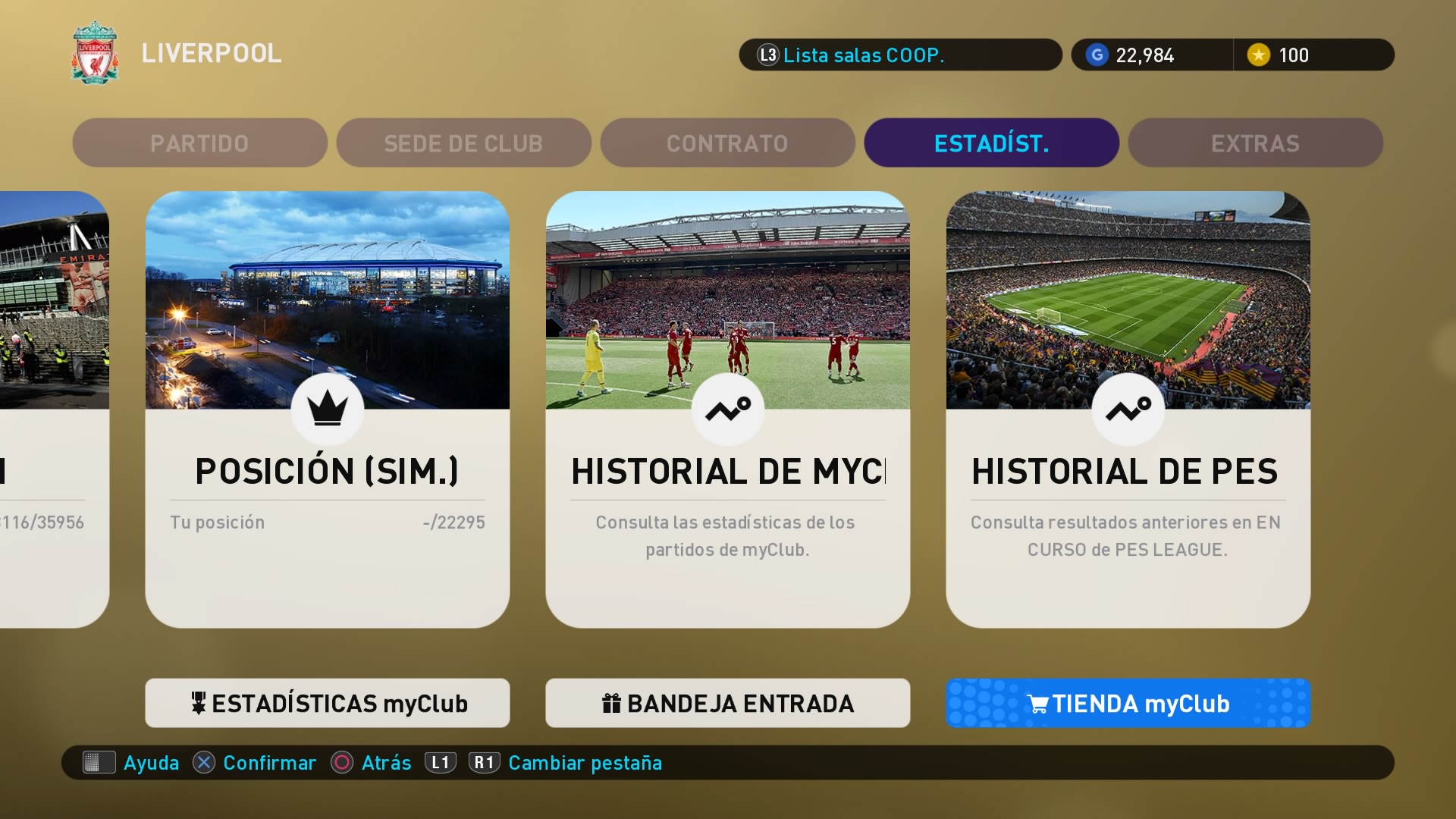This screenshot has width=1456, height=819.
Task: Click the crown icon on Posición card
Action: (328, 409)
